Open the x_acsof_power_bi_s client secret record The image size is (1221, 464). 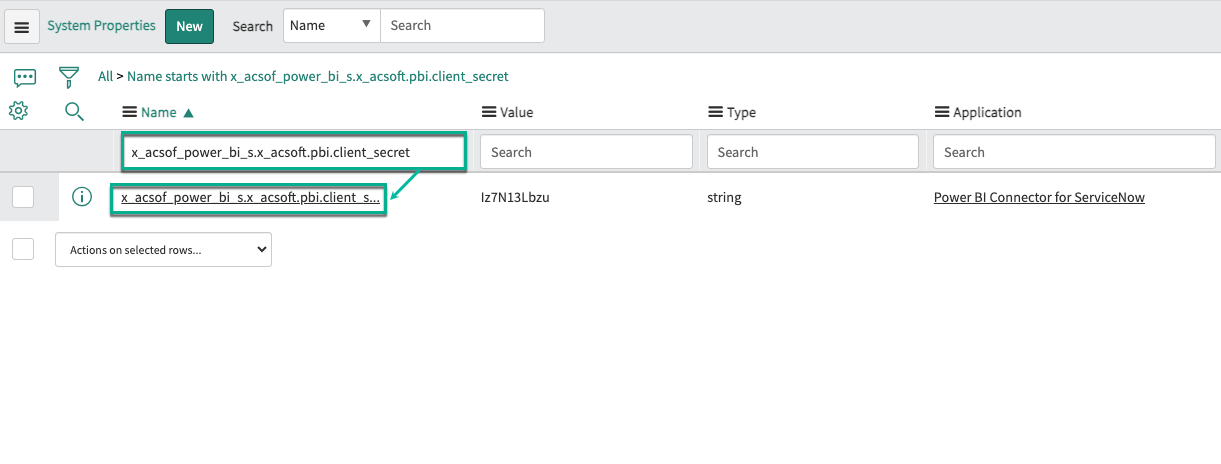click(x=250, y=198)
